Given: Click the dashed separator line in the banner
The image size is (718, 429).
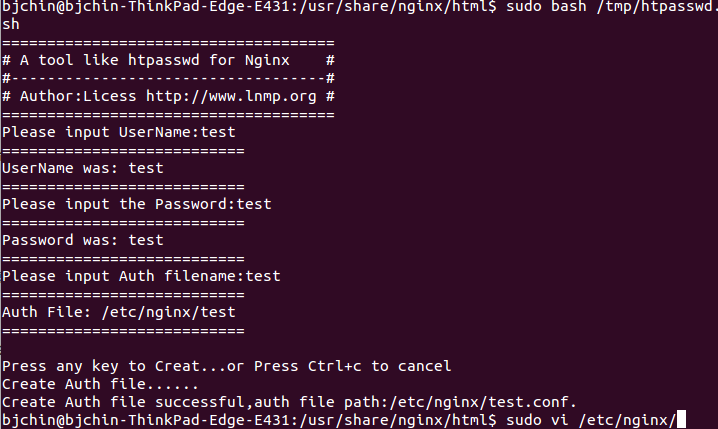Looking at the screenshot, I should pyautogui.click(x=169, y=78).
